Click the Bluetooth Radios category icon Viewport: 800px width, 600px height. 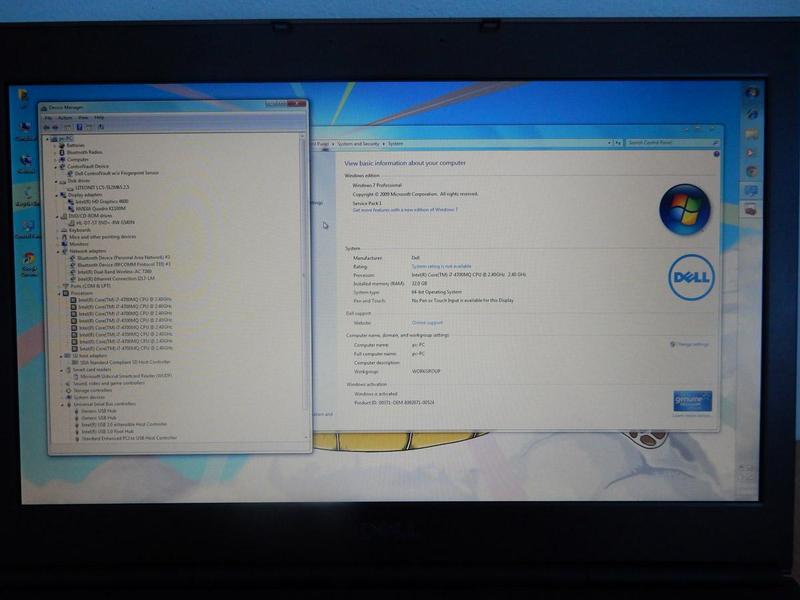[x=62, y=152]
